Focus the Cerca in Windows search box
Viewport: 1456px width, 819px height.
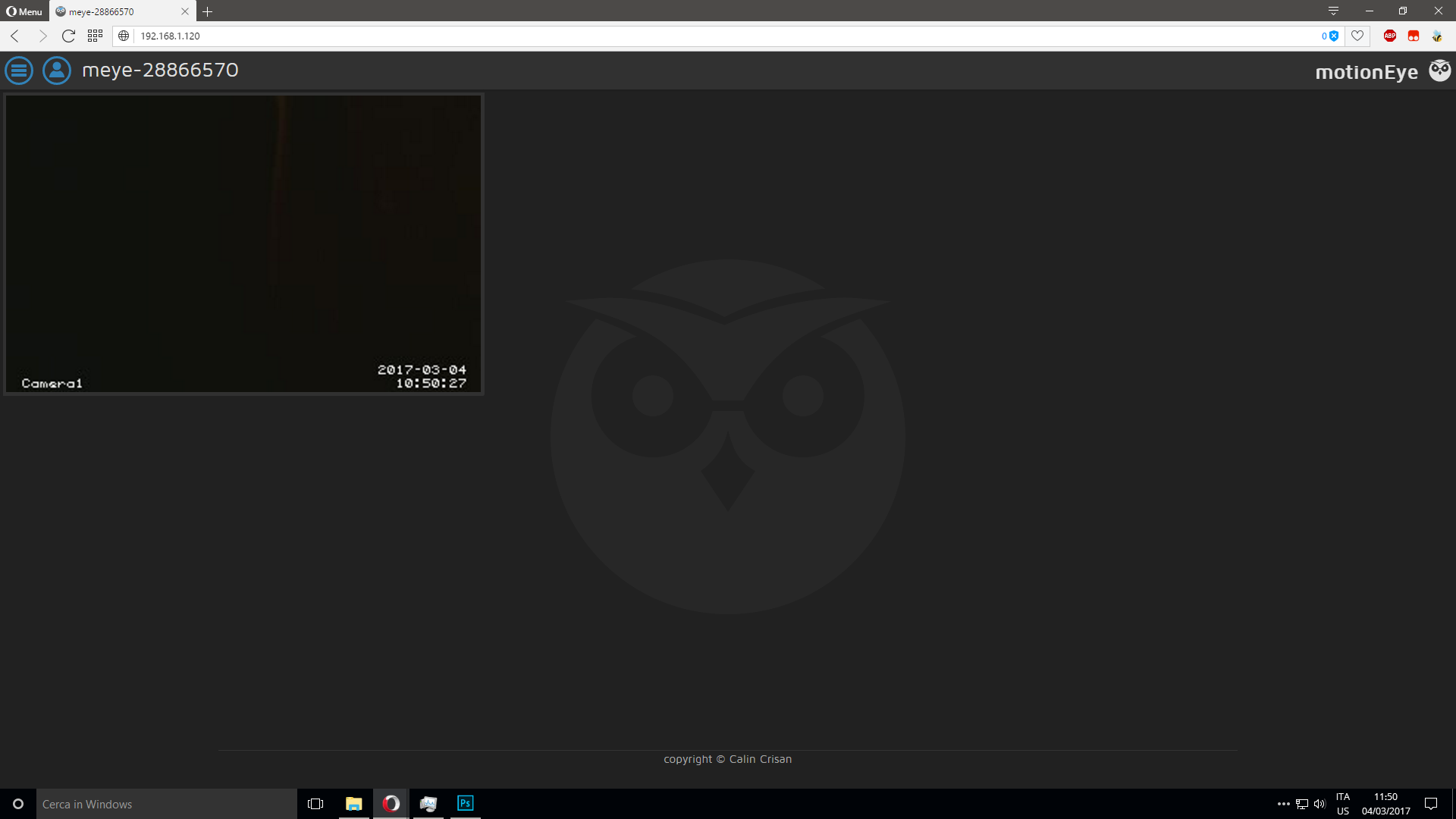[x=166, y=804]
